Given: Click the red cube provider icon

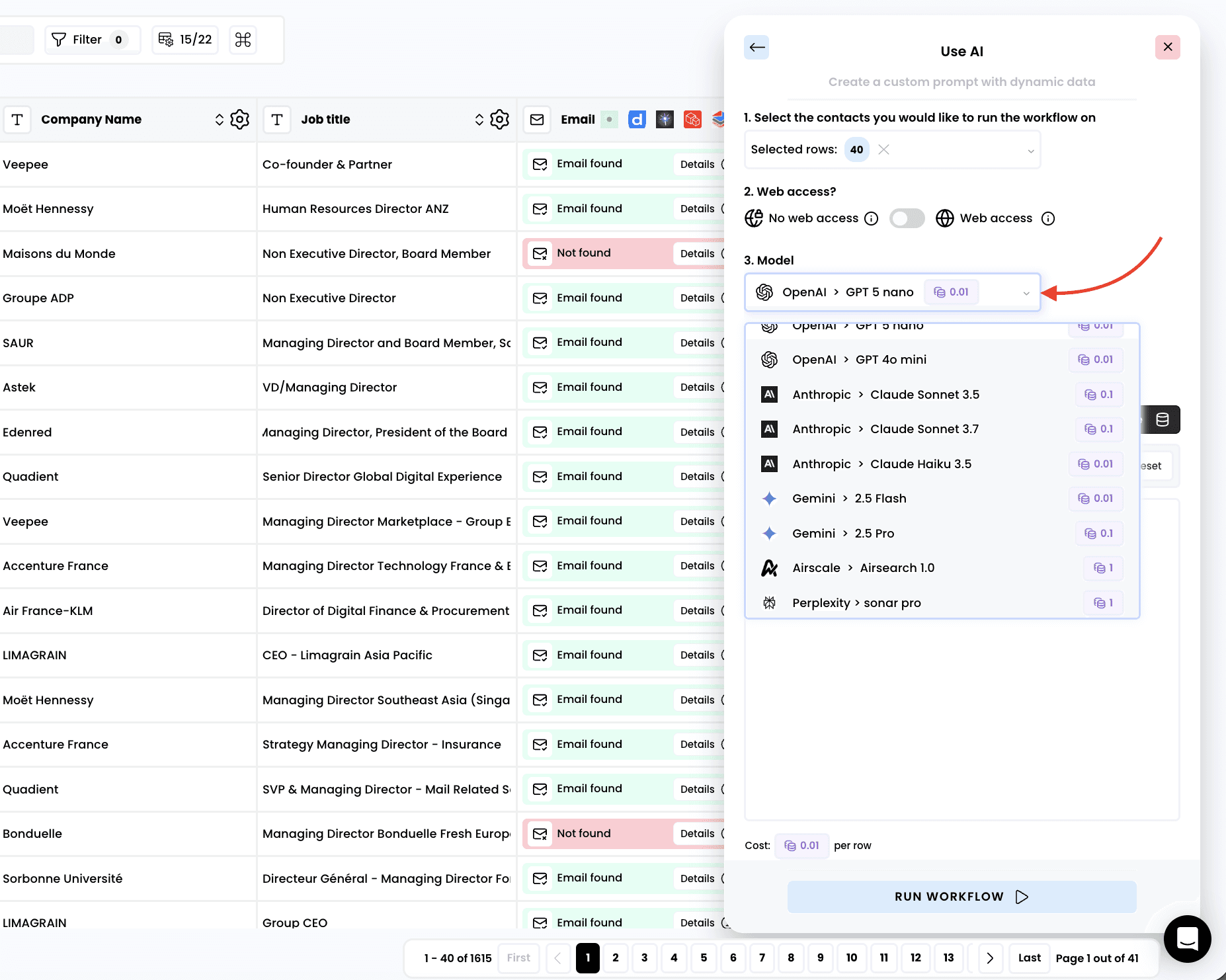Looking at the screenshot, I should coord(692,120).
